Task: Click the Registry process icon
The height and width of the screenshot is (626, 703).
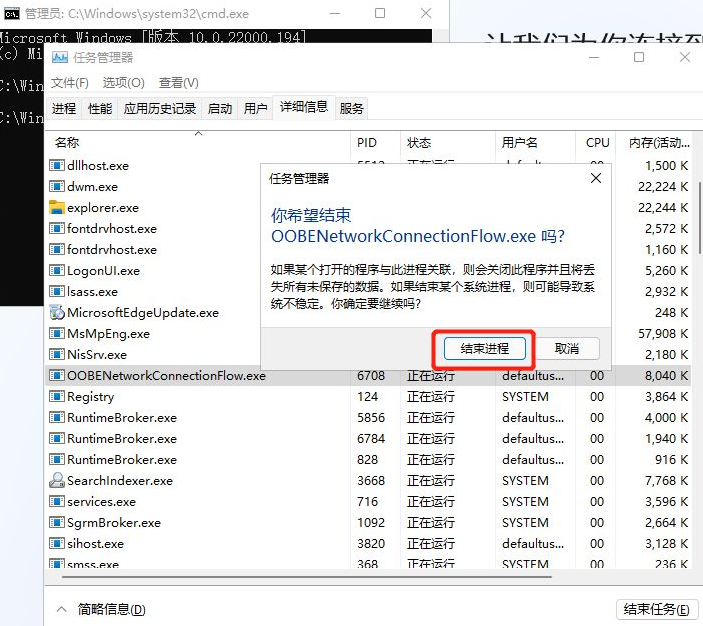Action: [56, 396]
